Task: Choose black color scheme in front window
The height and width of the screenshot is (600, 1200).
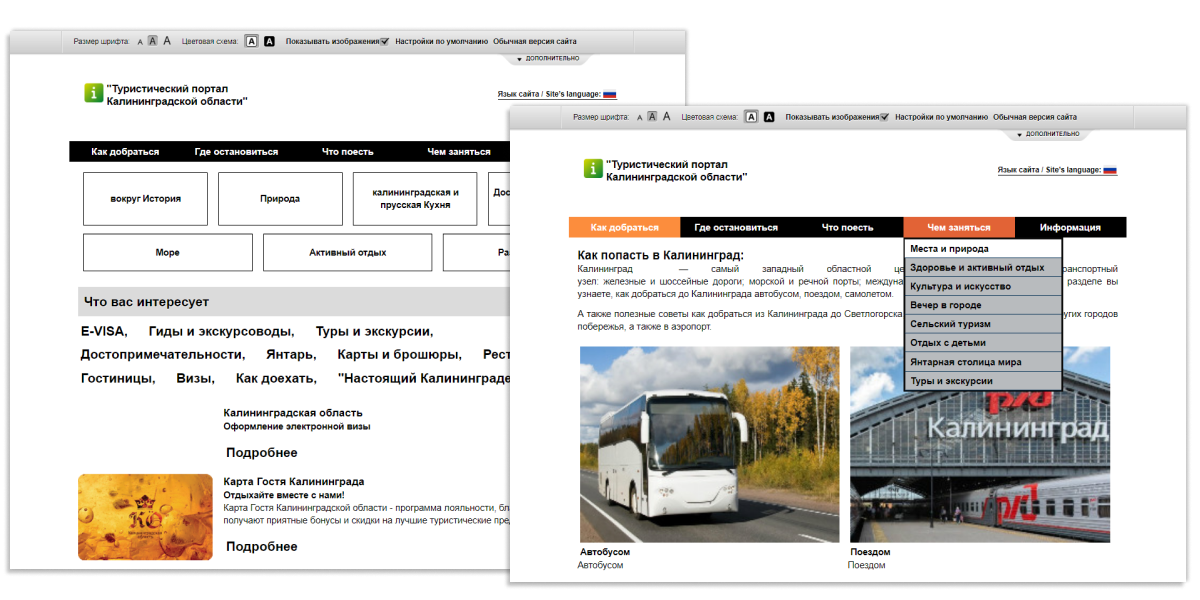Action: click(769, 117)
